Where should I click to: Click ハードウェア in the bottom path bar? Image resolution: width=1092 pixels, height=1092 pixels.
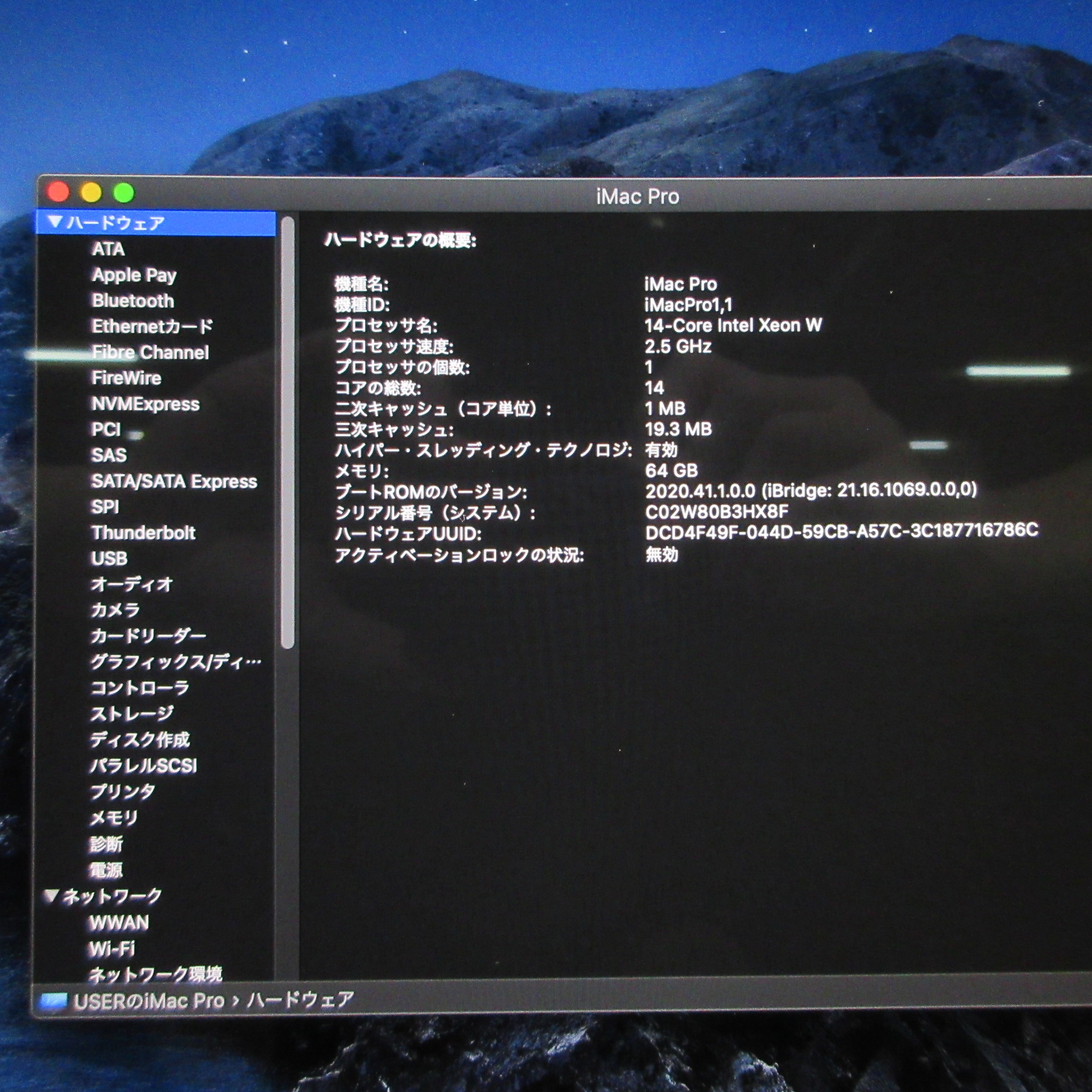[301, 1000]
